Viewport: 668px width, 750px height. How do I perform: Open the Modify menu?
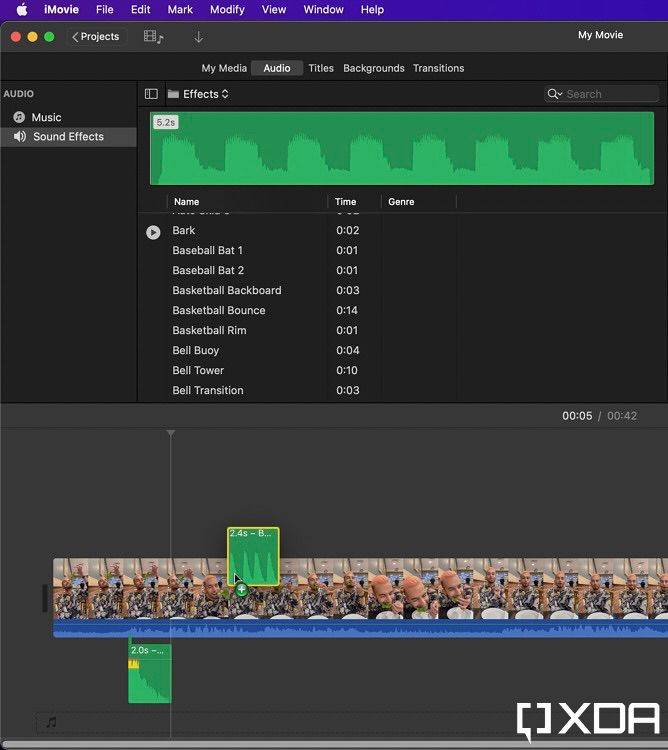[227, 10]
